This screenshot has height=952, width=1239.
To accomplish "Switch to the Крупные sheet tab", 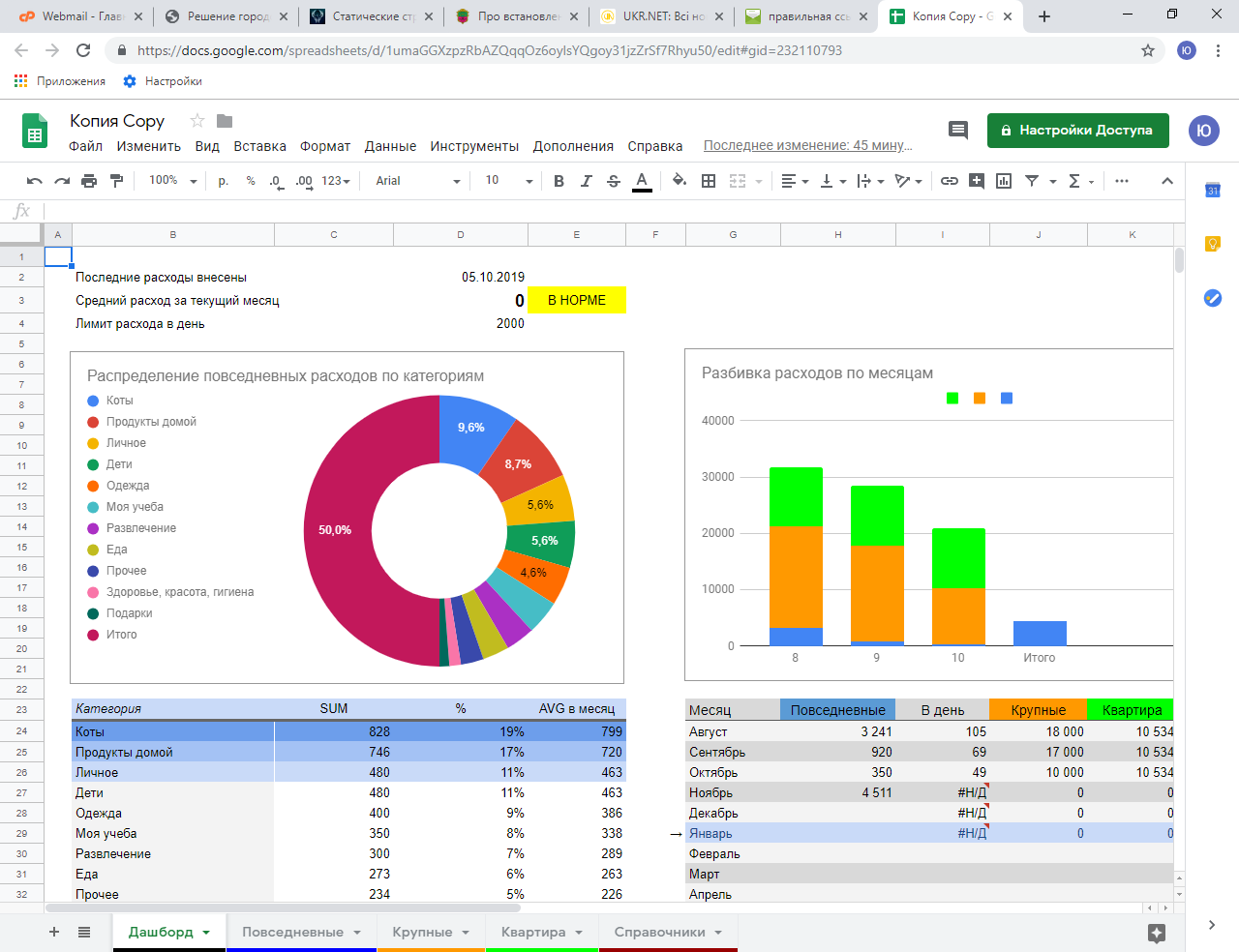I will (x=431, y=933).
